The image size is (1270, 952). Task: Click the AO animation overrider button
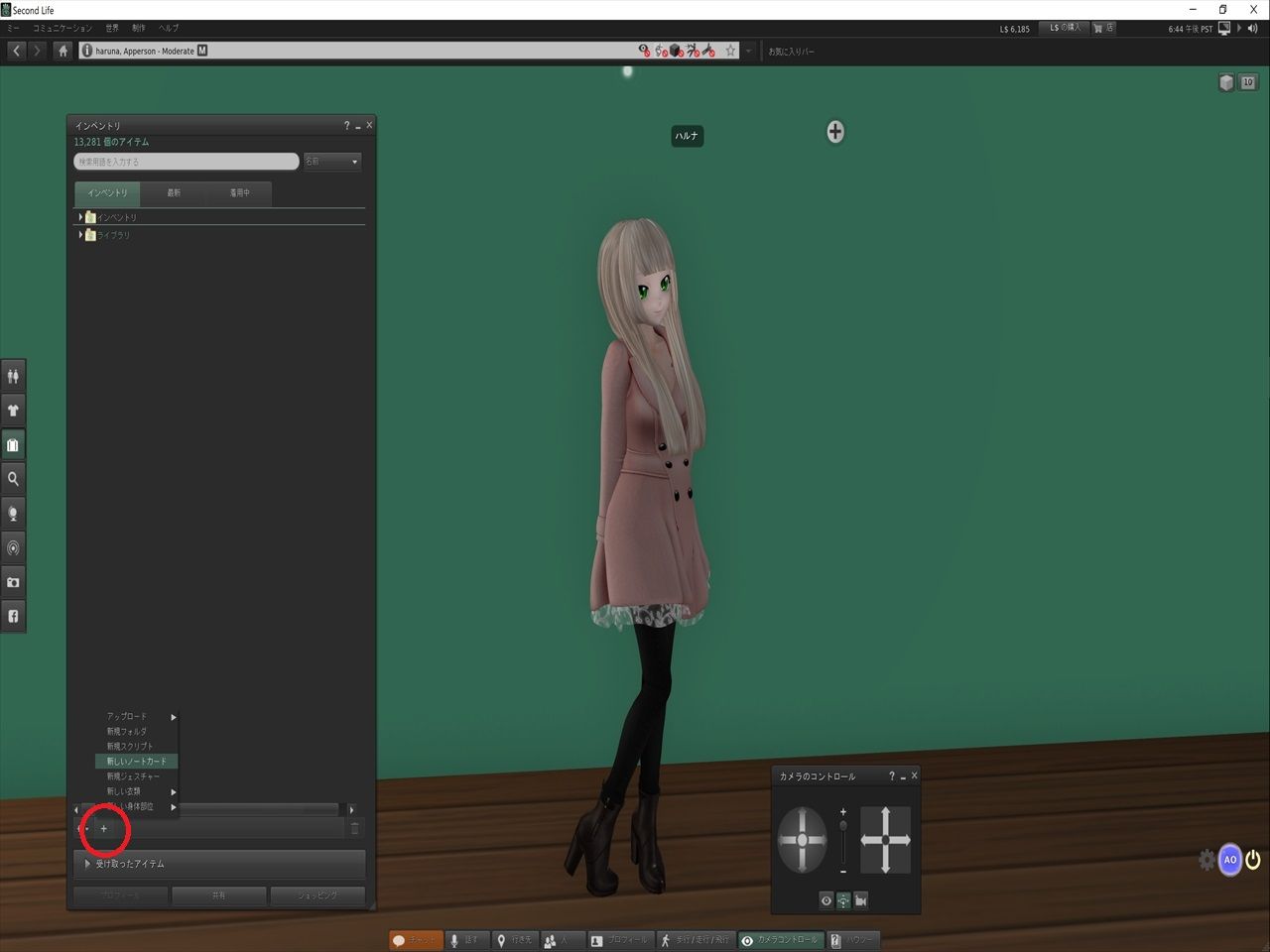coord(1230,860)
